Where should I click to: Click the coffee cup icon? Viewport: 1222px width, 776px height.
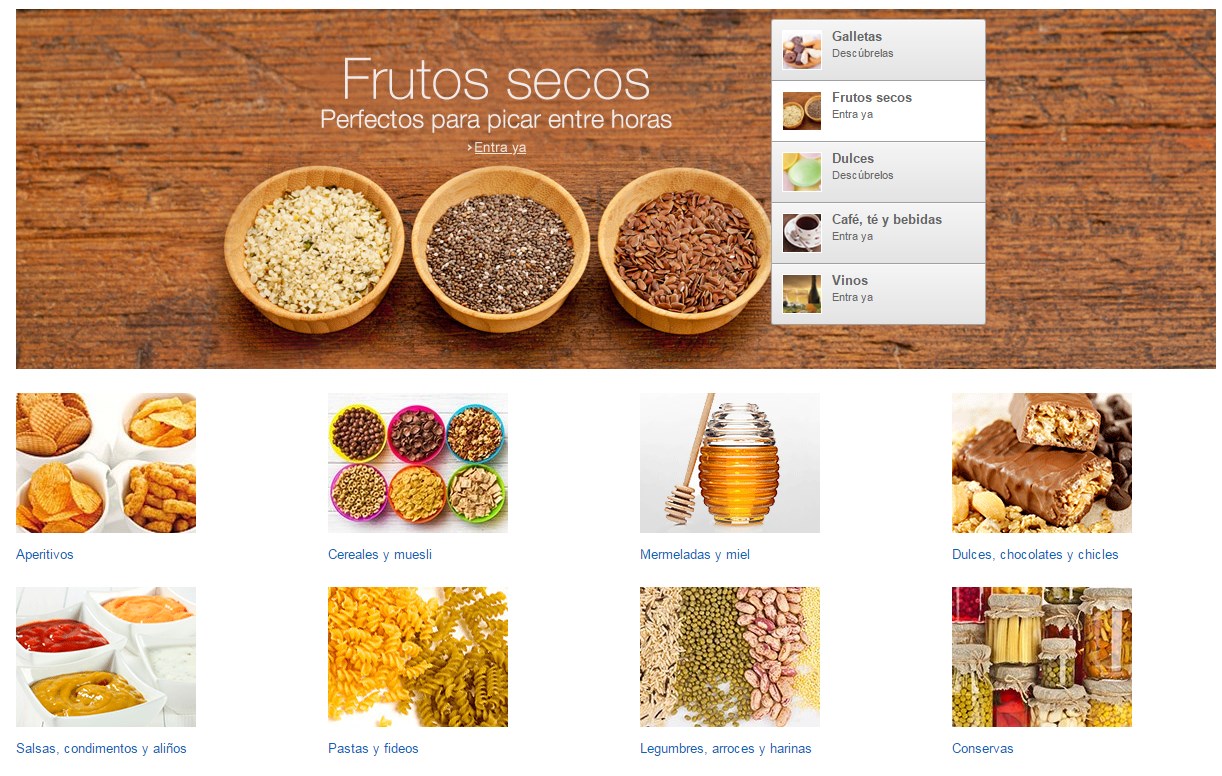802,233
